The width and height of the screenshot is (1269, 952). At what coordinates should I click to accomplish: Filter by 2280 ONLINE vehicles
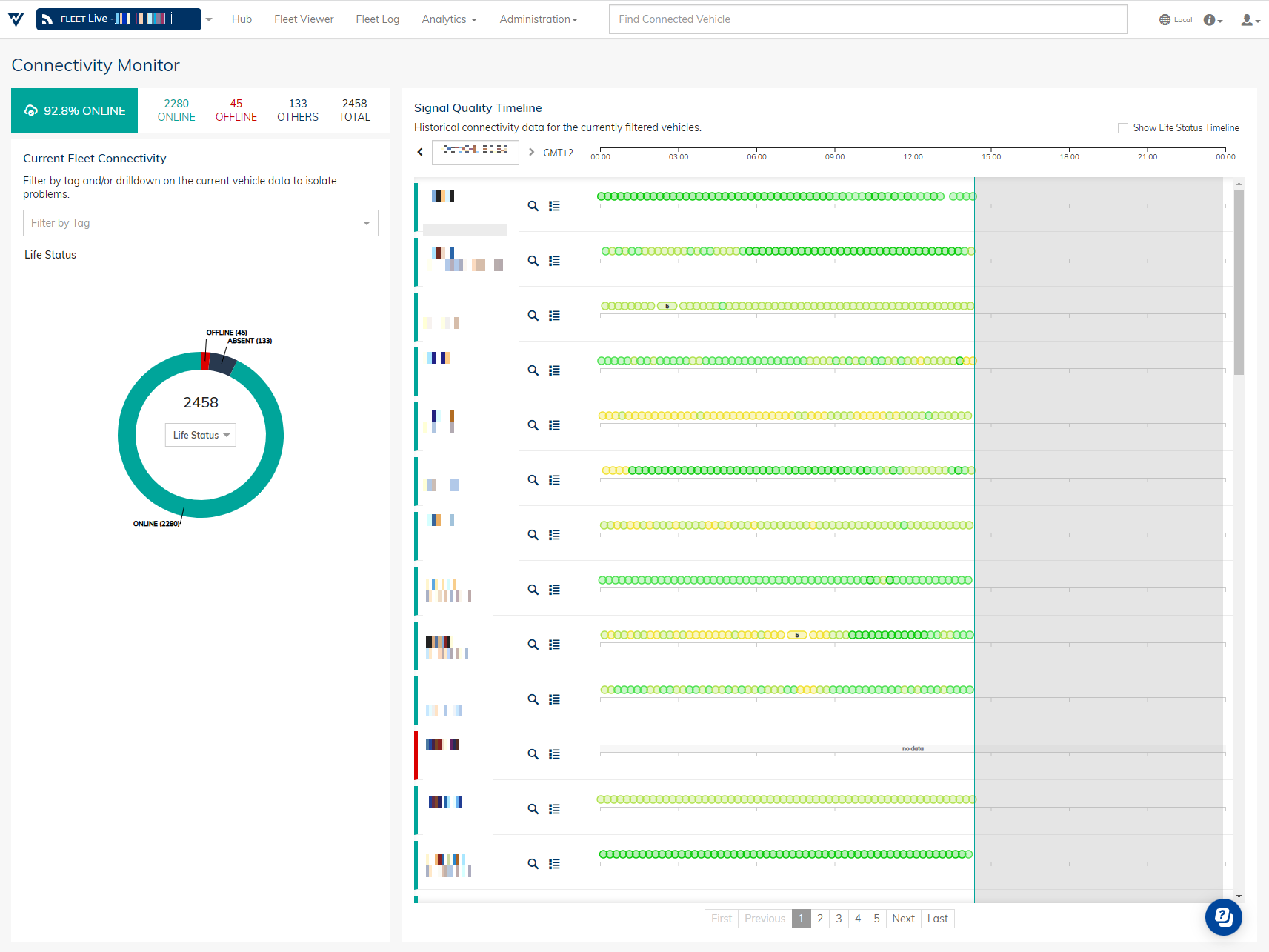tap(176, 110)
